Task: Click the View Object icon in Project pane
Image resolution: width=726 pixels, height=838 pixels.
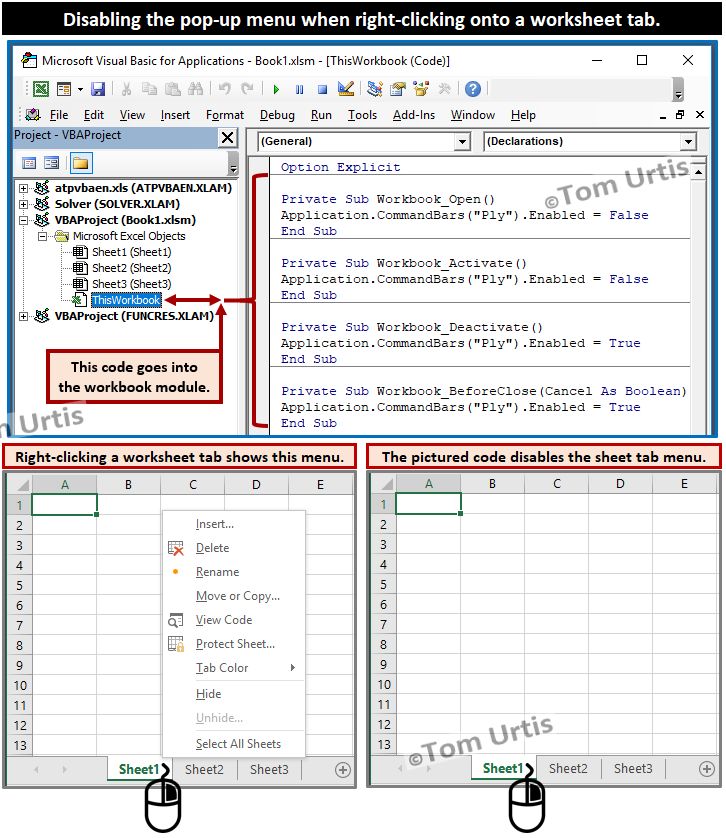Action: point(52,163)
